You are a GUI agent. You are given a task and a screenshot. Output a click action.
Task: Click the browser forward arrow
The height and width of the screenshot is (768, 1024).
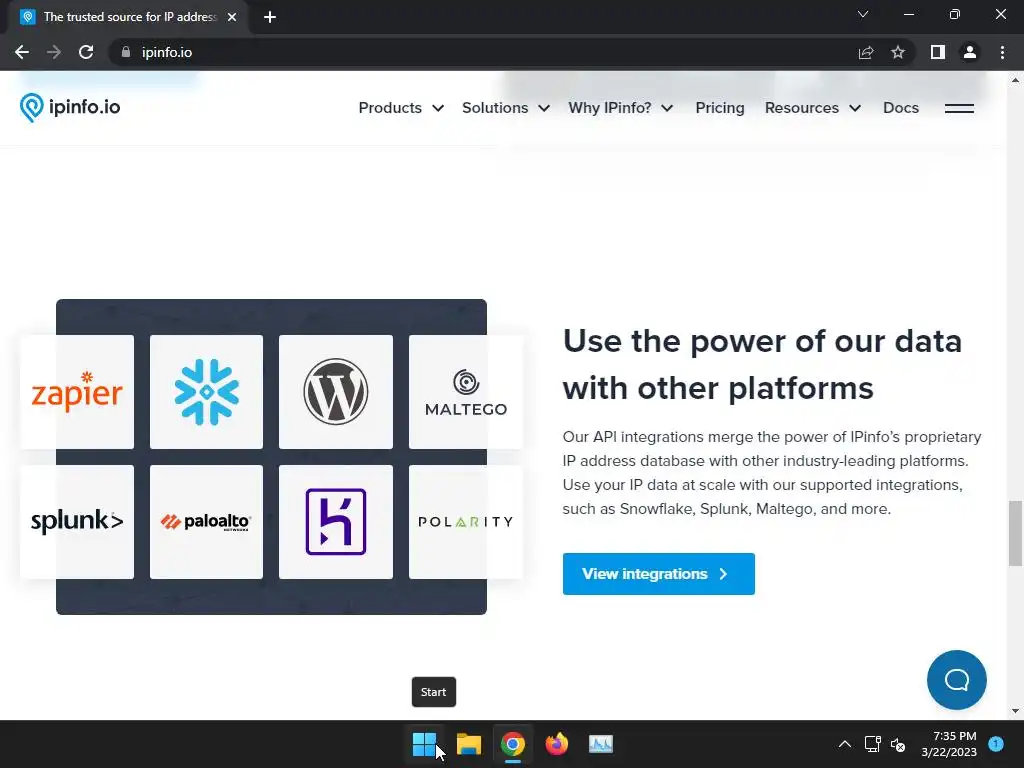pyautogui.click(x=54, y=52)
